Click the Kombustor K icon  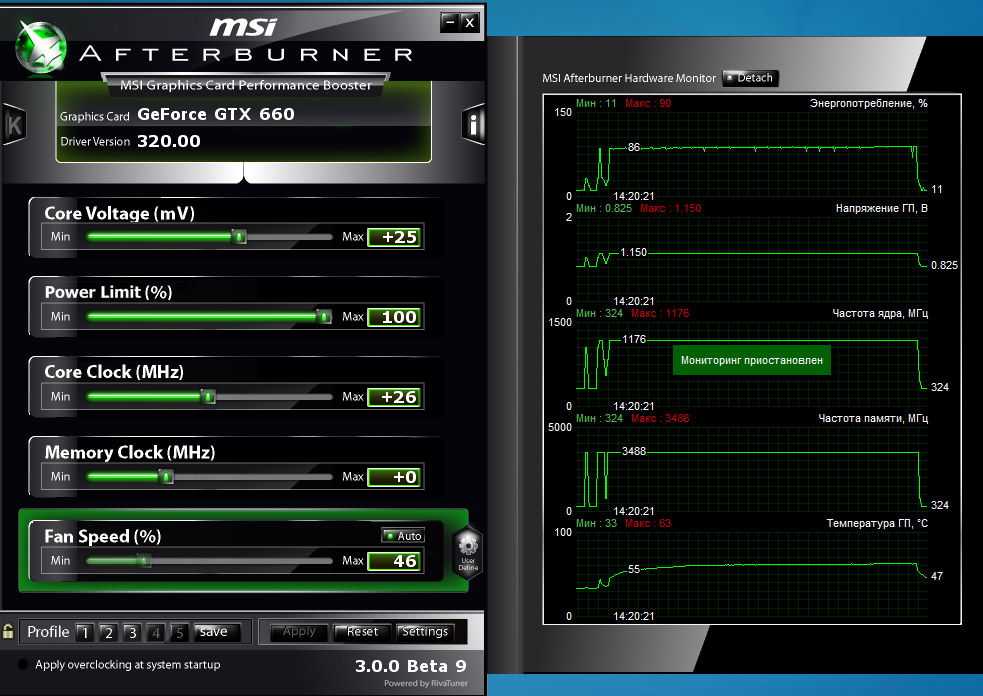point(15,125)
